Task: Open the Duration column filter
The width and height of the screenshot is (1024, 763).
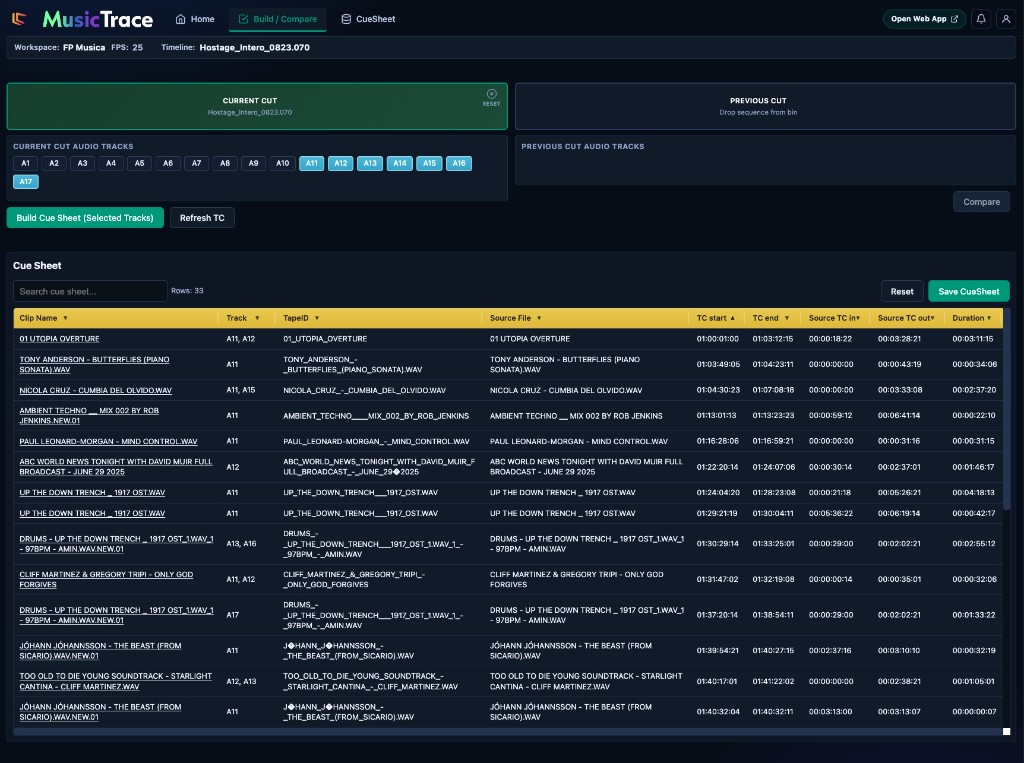Action: (989, 318)
